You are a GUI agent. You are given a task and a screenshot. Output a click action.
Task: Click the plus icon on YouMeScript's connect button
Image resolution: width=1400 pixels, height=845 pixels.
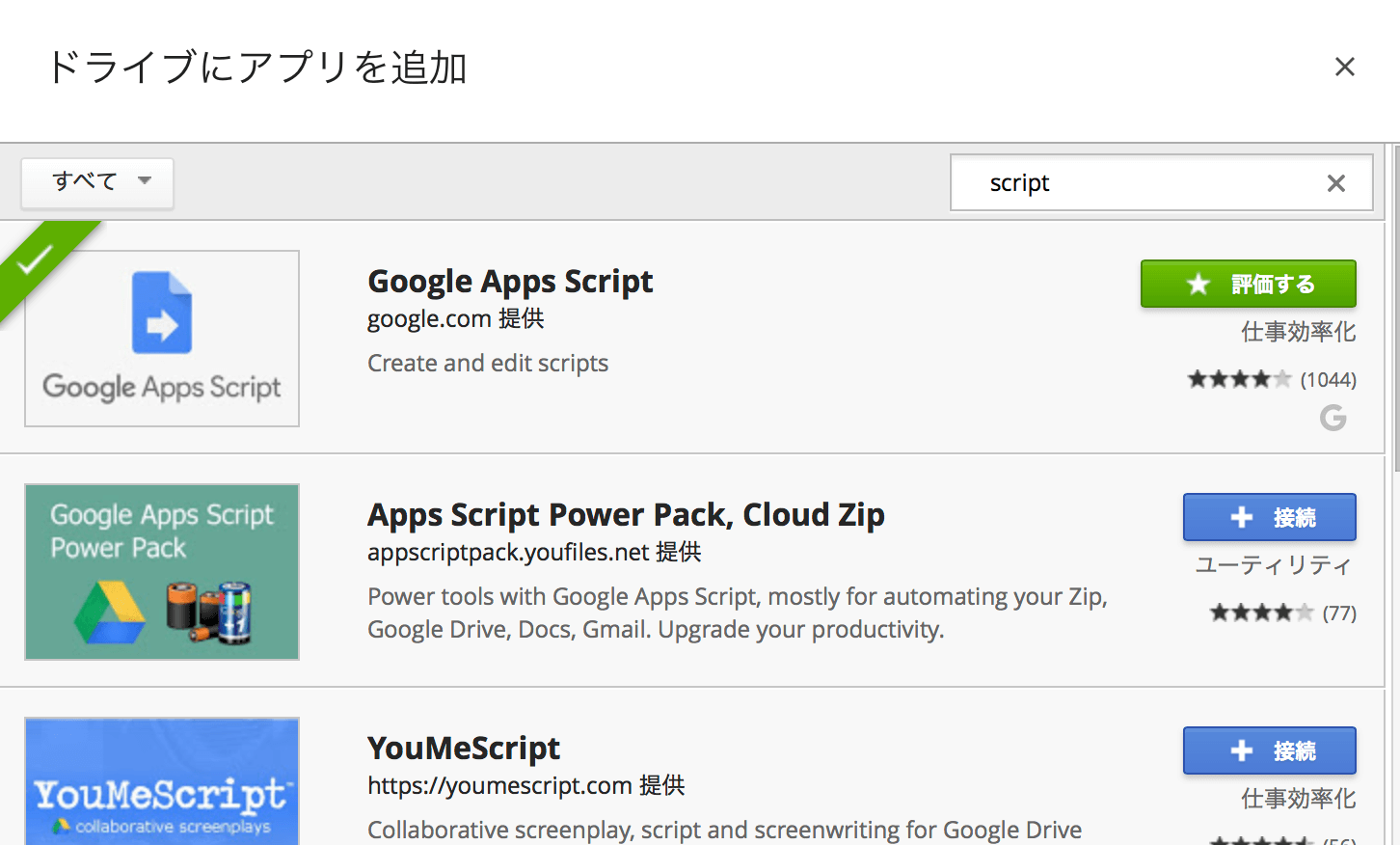point(1241,750)
